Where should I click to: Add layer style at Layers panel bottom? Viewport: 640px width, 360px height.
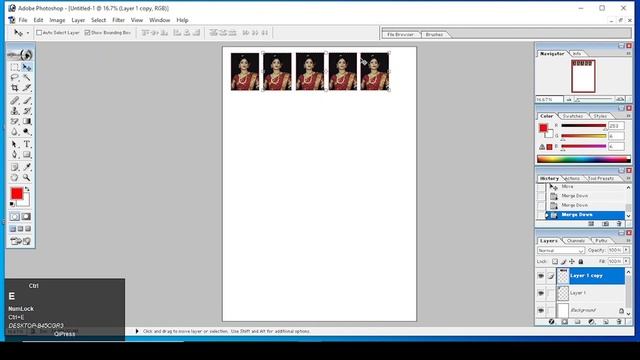click(x=551, y=322)
